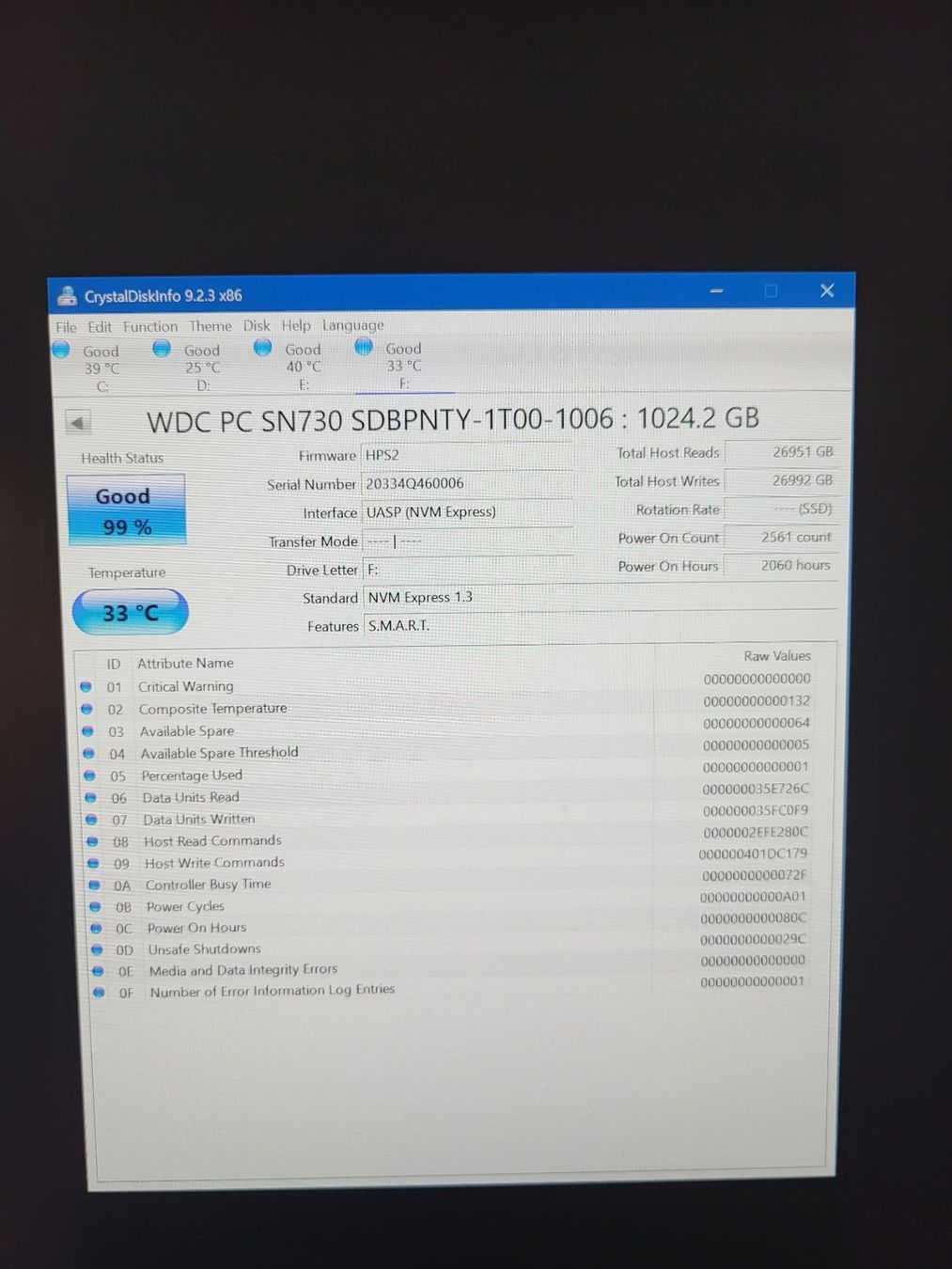Open the Edit menu
The height and width of the screenshot is (1269, 952).
[x=100, y=327]
